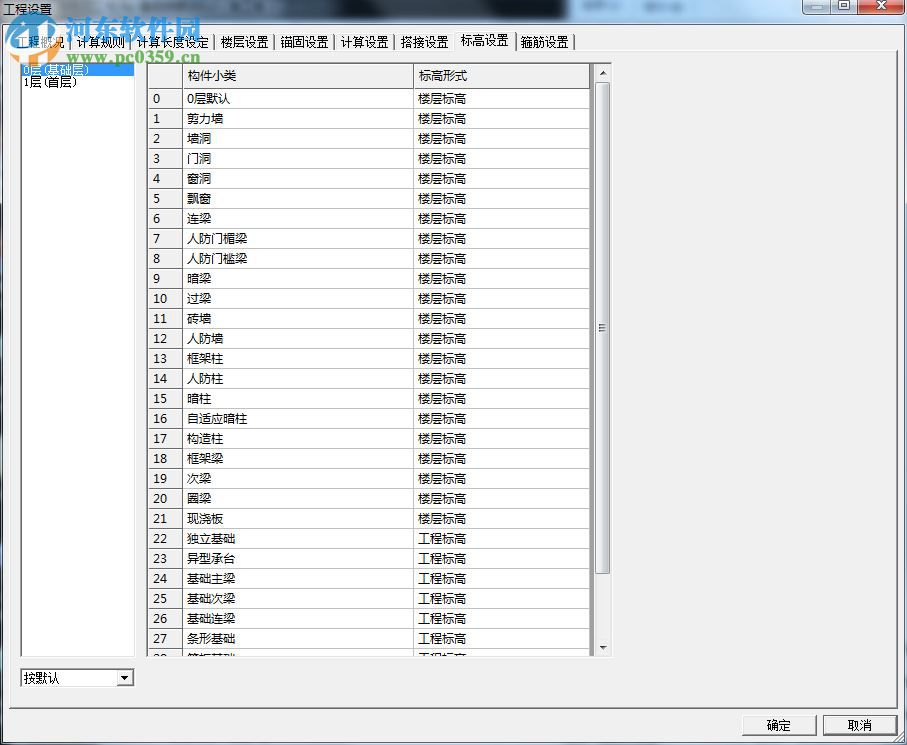The image size is (907, 745).
Task: Select the 飘窗 cell
Action: click(298, 199)
